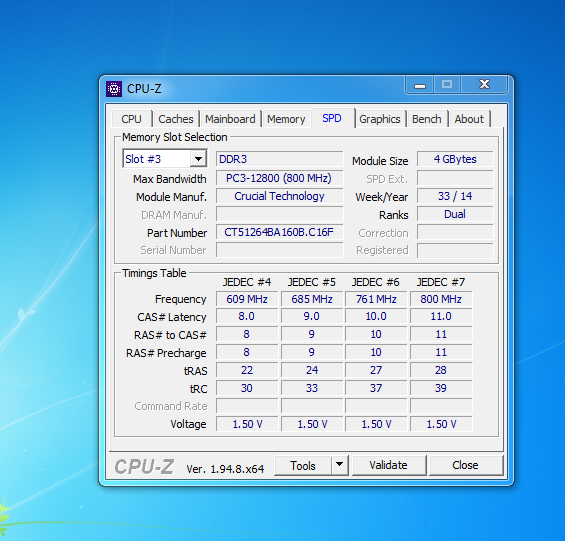Click the 4 GBytes module size value
This screenshot has width=565, height=541.
pyautogui.click(x=455, y=159)
